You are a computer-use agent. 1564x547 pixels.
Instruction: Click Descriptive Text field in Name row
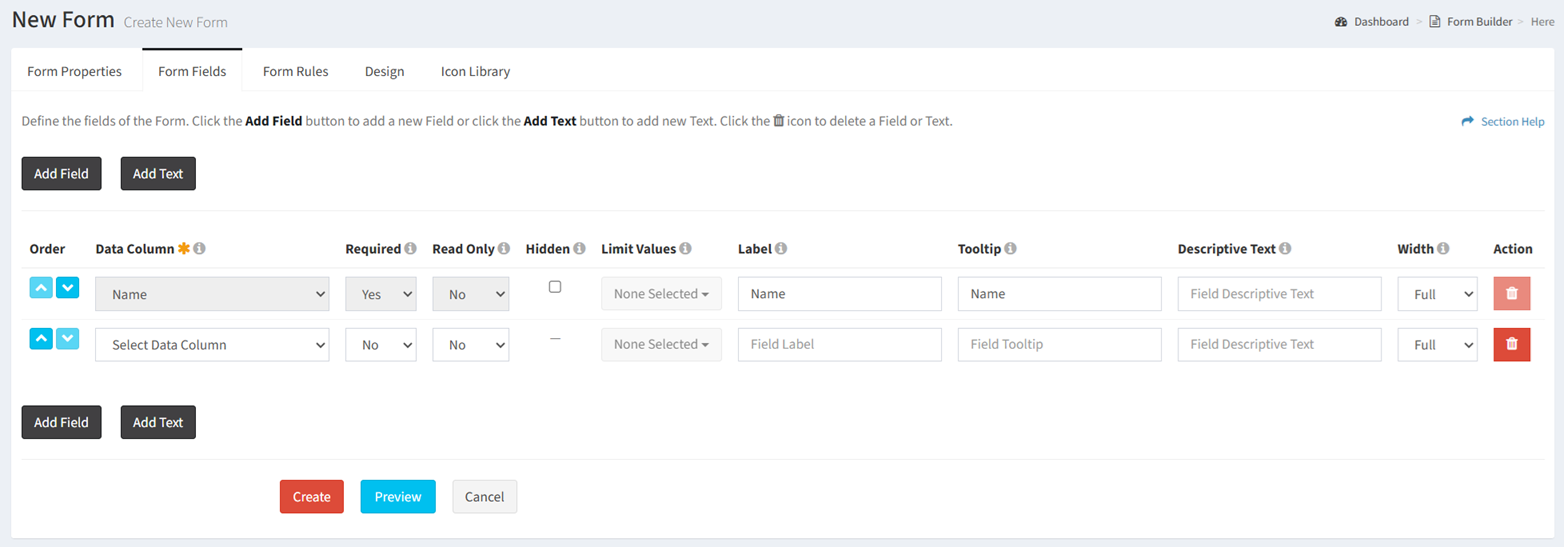point(1280,294)
